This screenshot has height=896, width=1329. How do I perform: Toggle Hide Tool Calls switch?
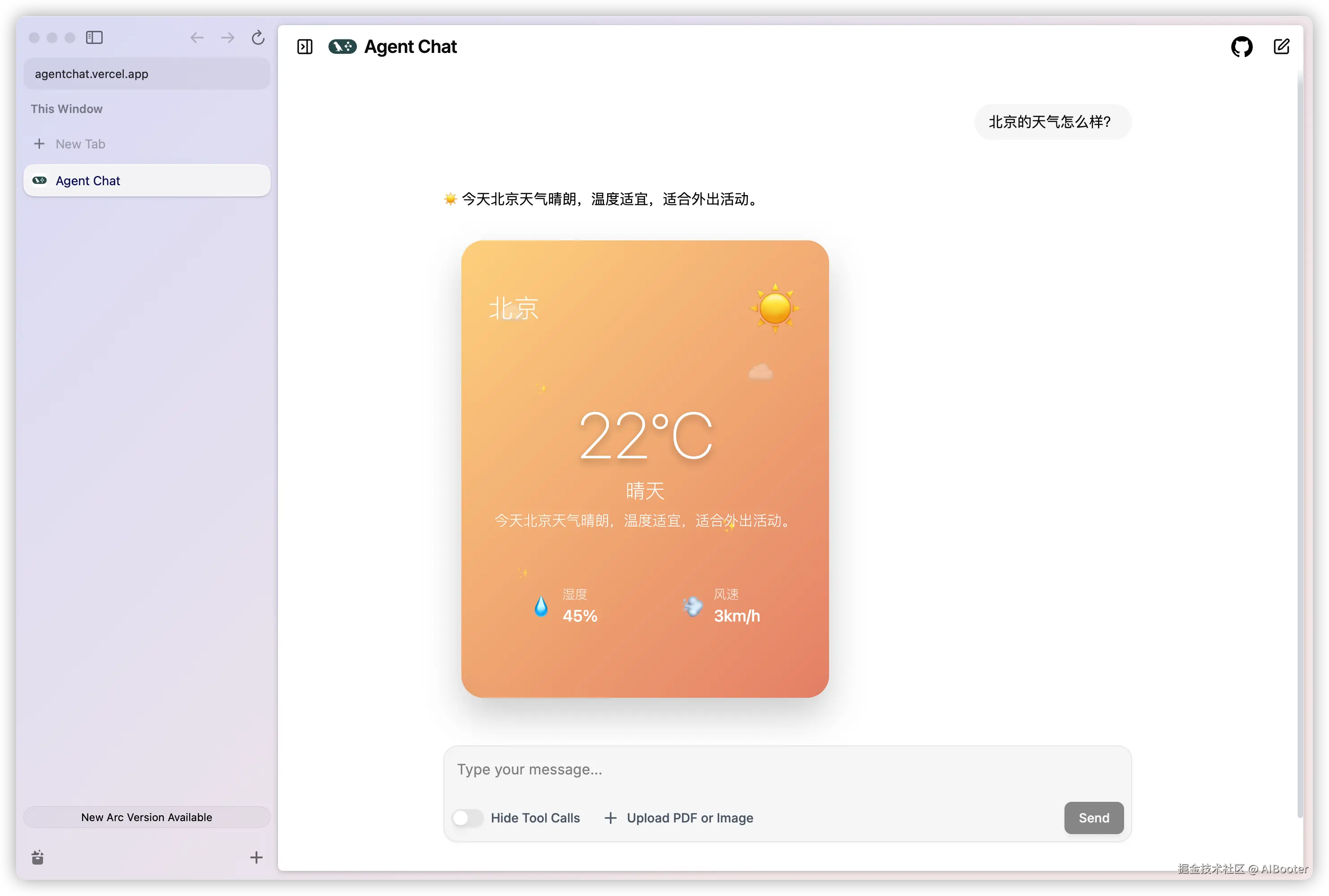click(x=467, y=818)
